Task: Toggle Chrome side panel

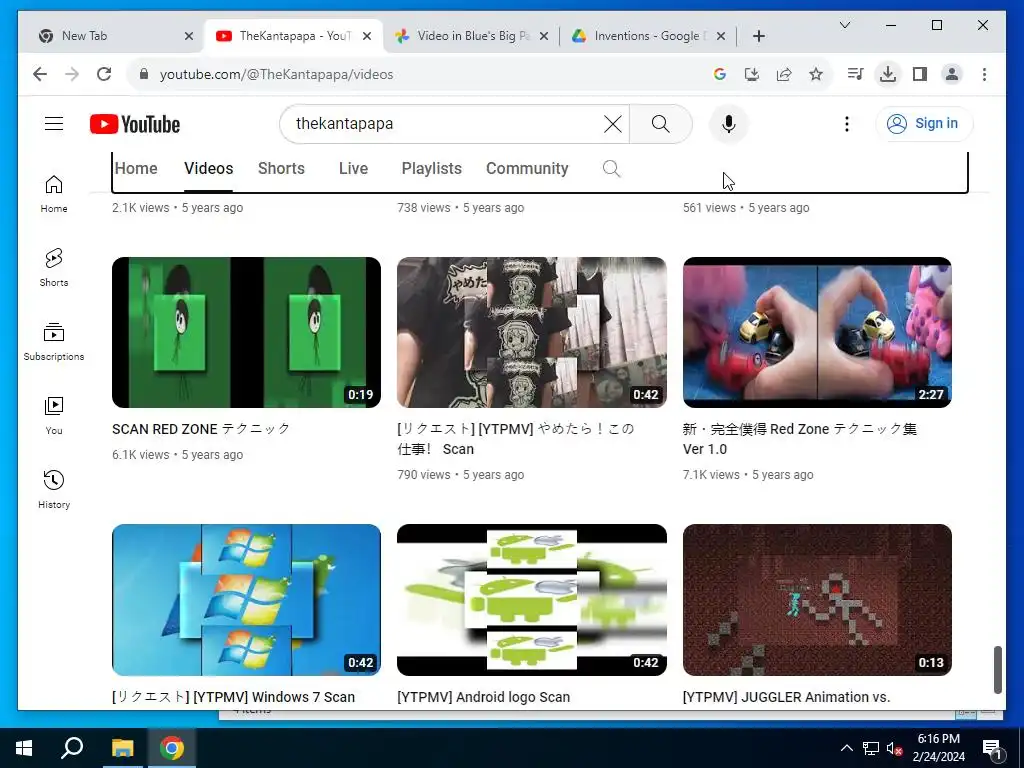Action: point(920,74)
